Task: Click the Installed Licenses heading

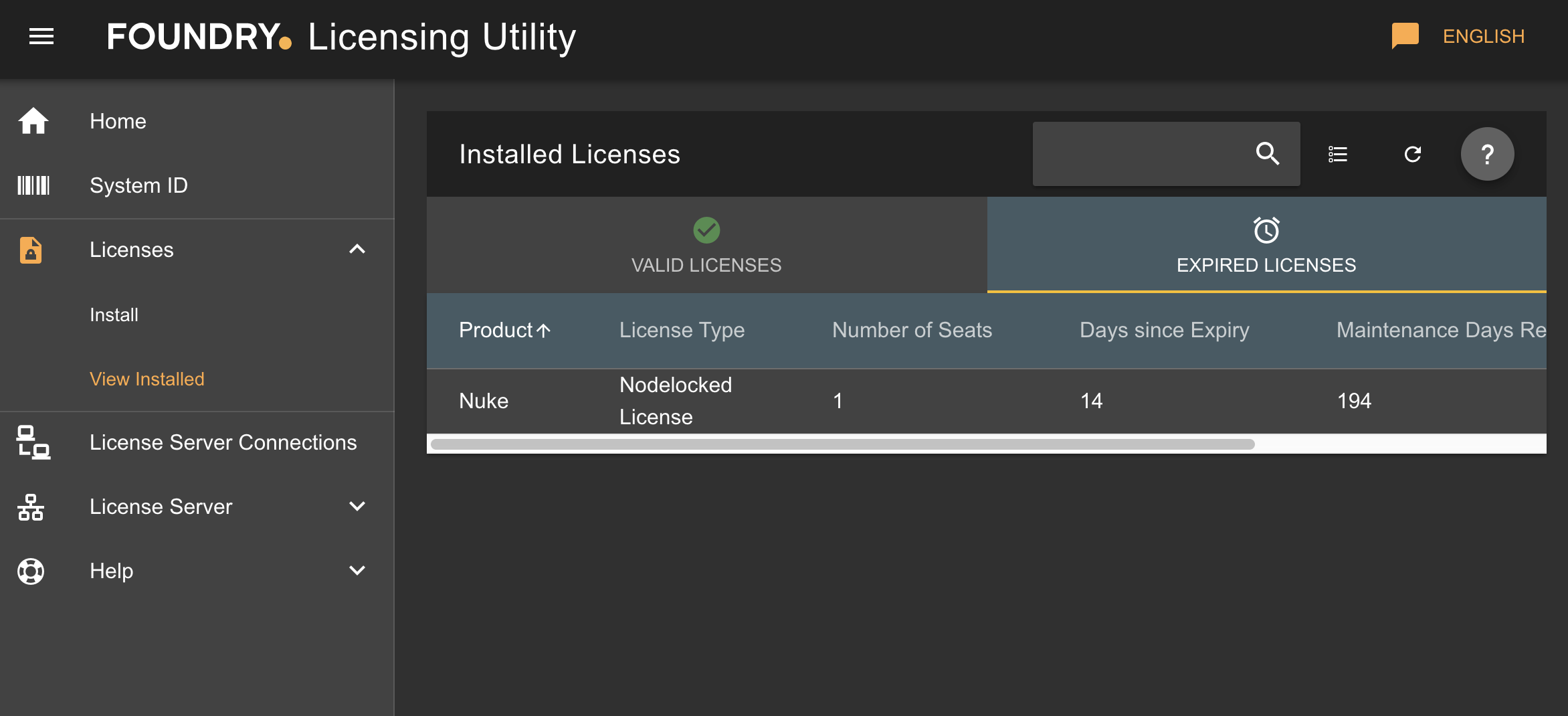Action: 569,155
